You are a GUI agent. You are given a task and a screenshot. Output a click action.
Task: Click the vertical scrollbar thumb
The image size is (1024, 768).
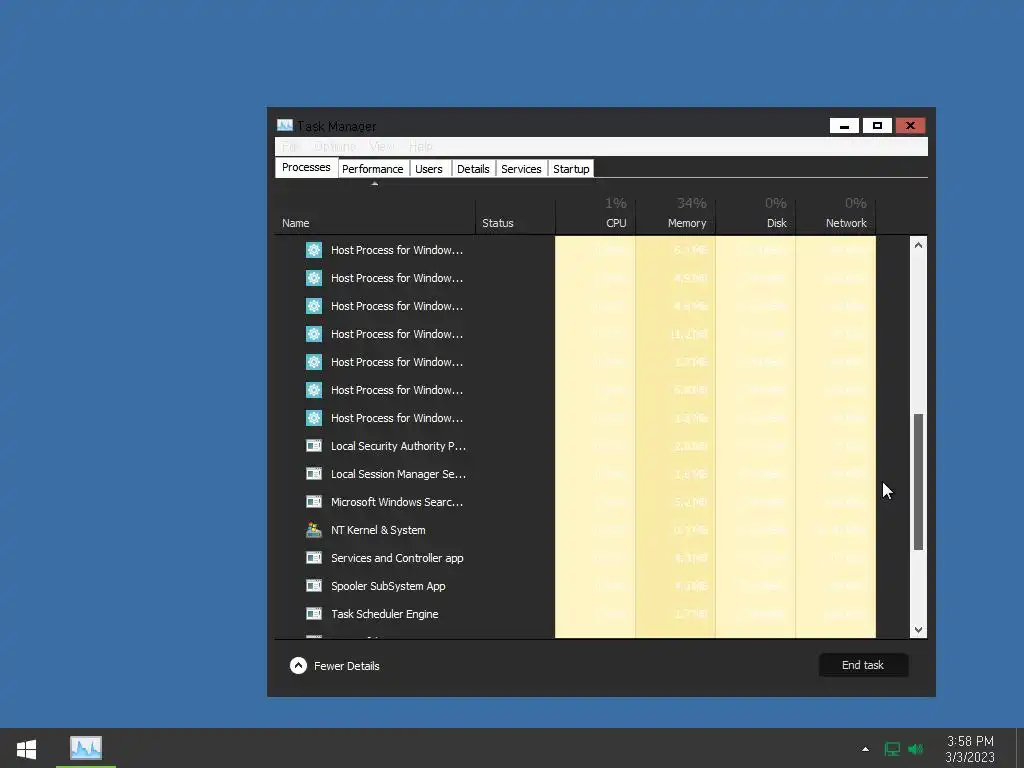(x=918, y=482)
